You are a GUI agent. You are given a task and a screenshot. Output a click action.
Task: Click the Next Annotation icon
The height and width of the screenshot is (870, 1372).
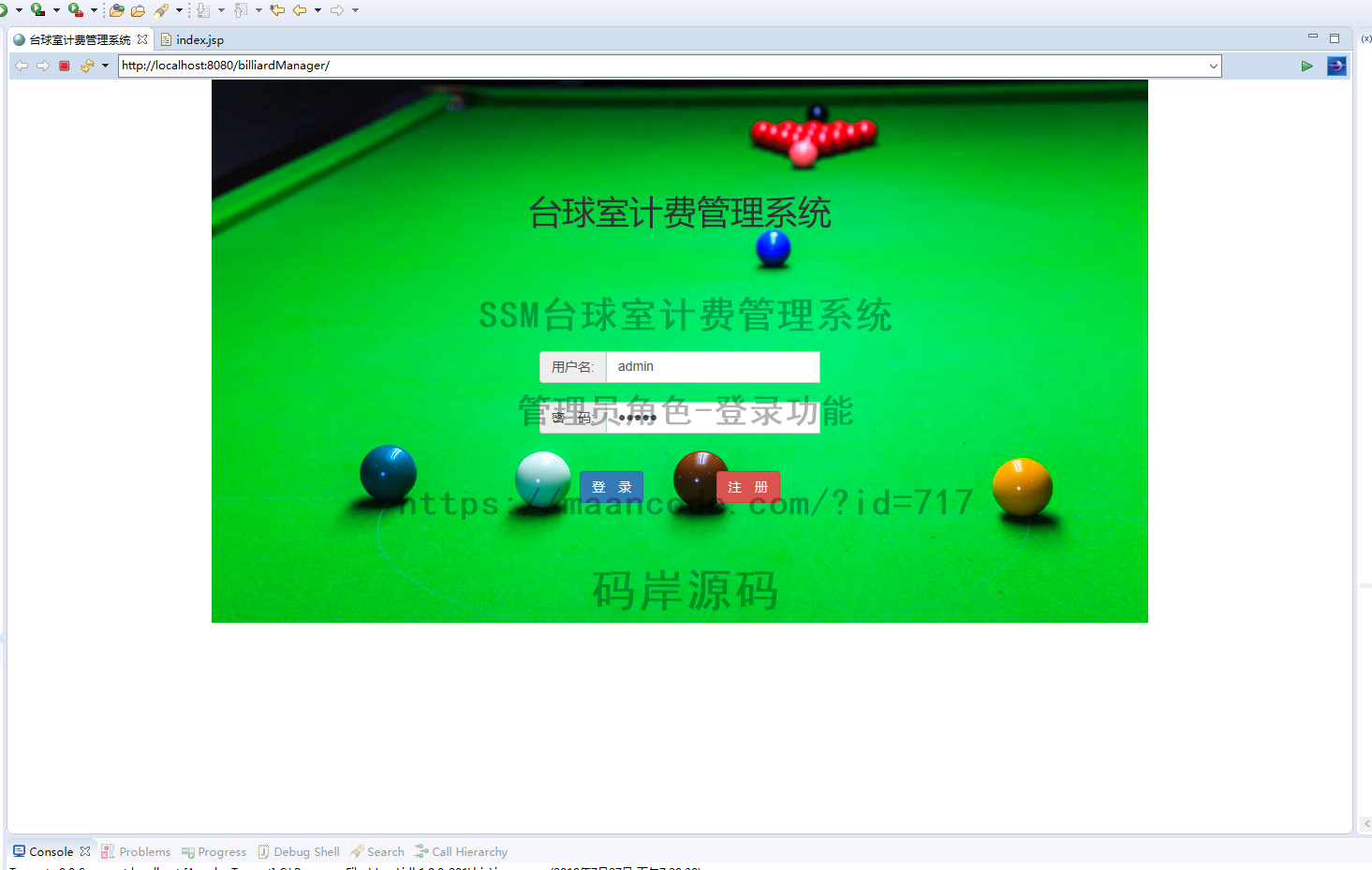(x=203, y=10)
